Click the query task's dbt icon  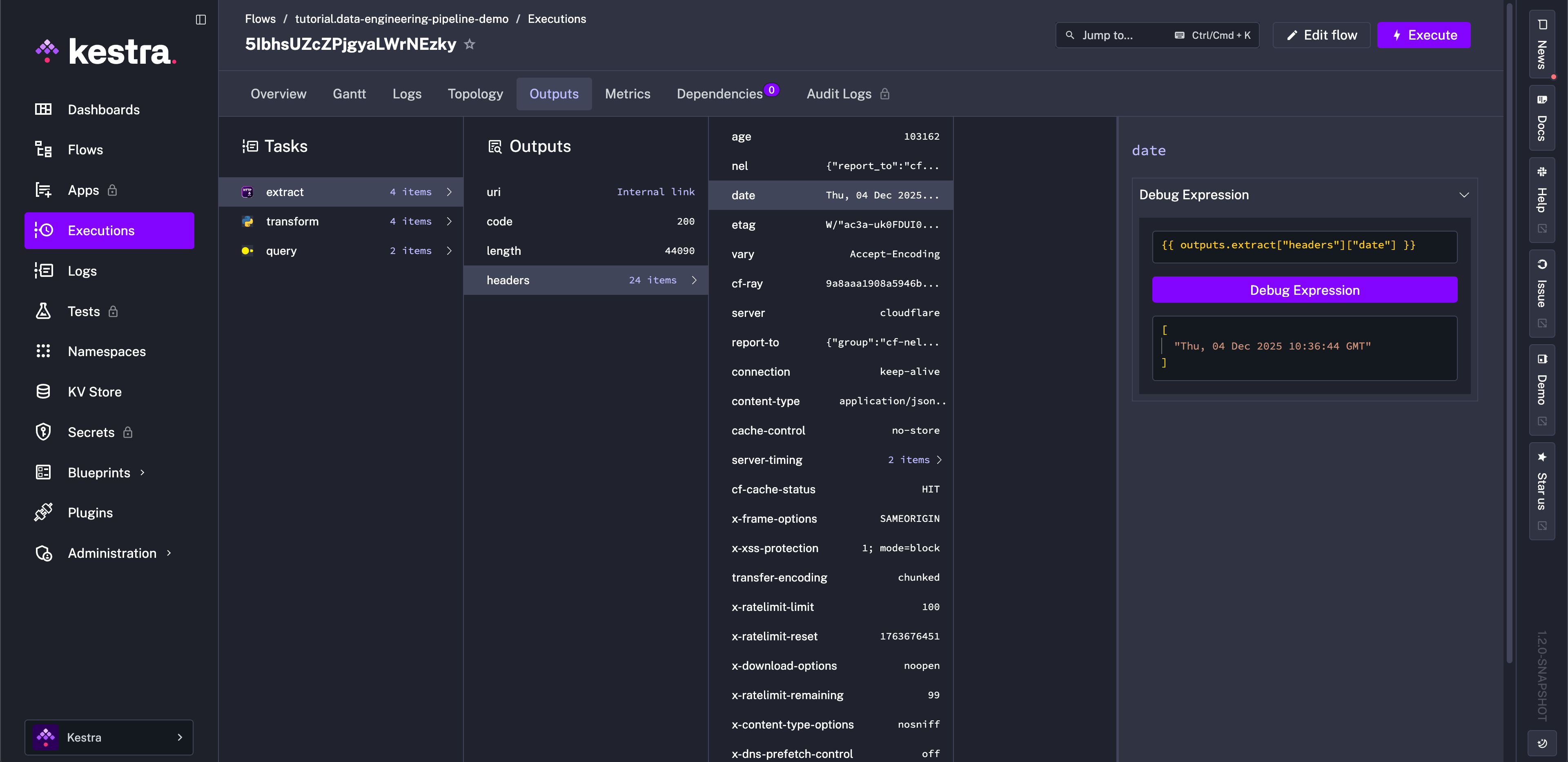[248, 251]
